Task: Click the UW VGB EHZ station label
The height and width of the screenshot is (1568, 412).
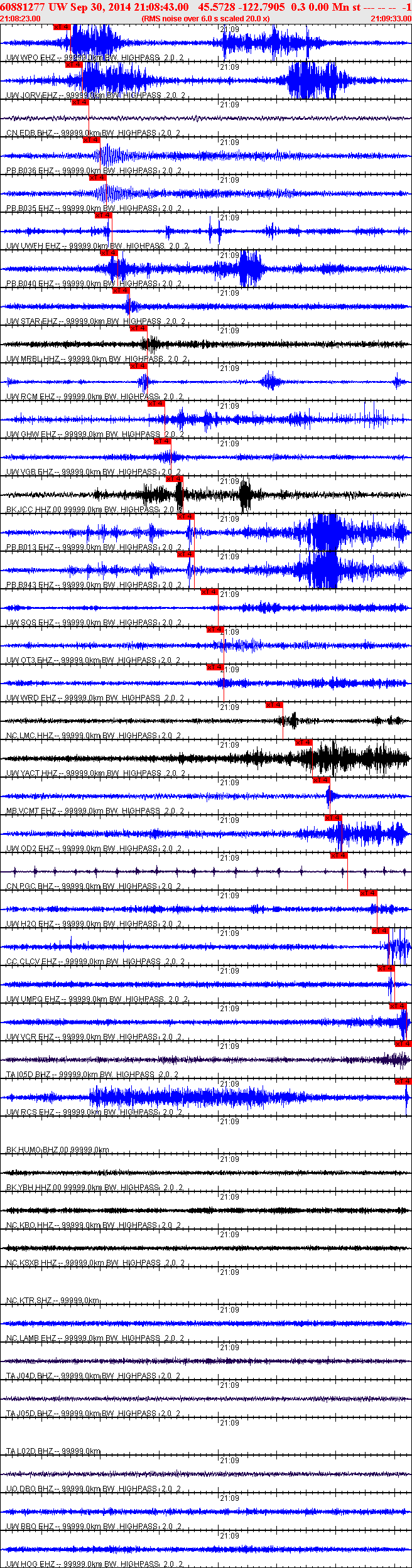Action: click(95, 472)
